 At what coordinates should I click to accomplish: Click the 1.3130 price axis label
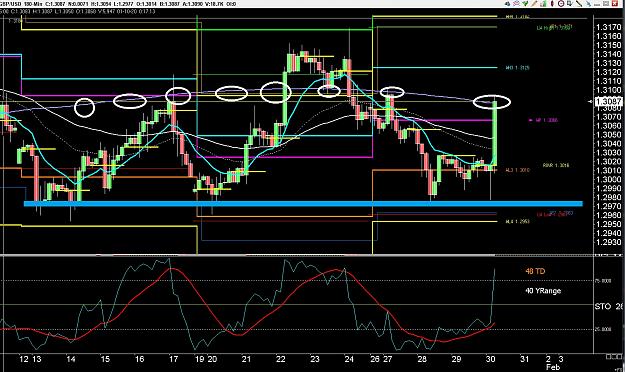608,63
